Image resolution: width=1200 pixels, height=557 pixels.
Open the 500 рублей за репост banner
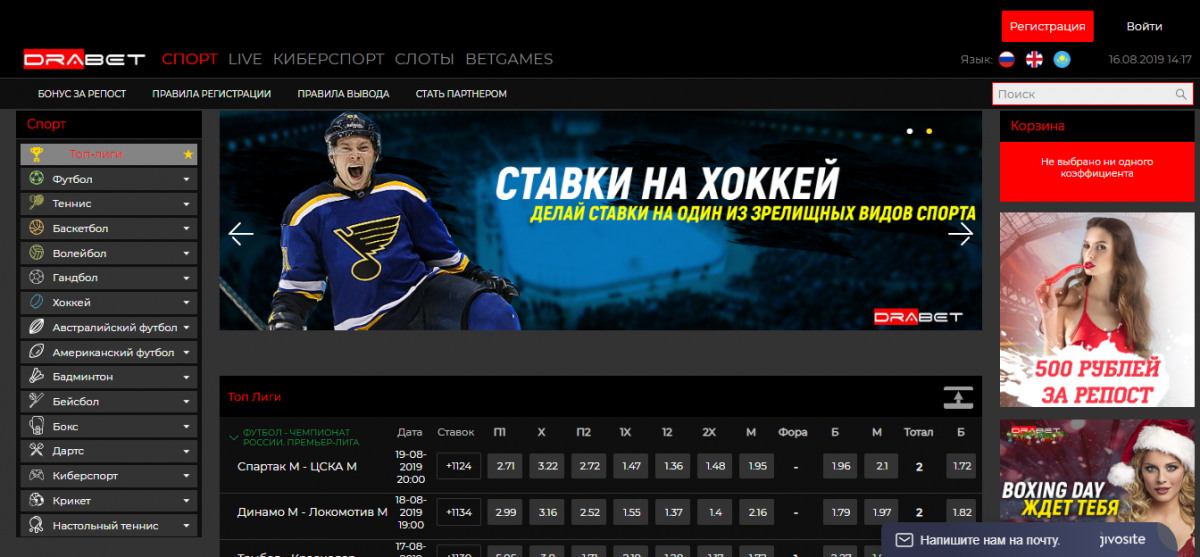[1099, 312]
